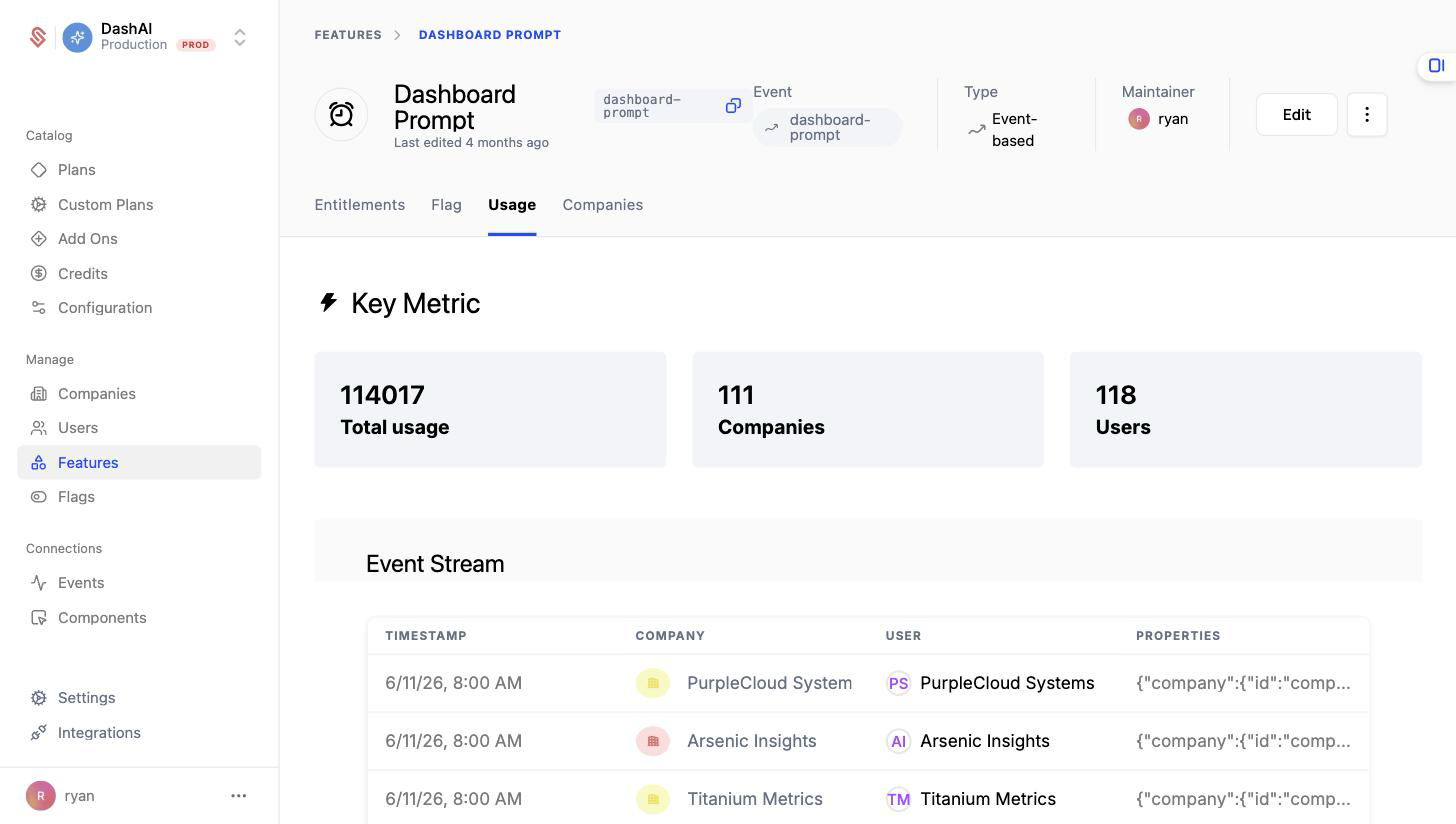Click the Titanium Metrics row timestamp

click(453, 800)
